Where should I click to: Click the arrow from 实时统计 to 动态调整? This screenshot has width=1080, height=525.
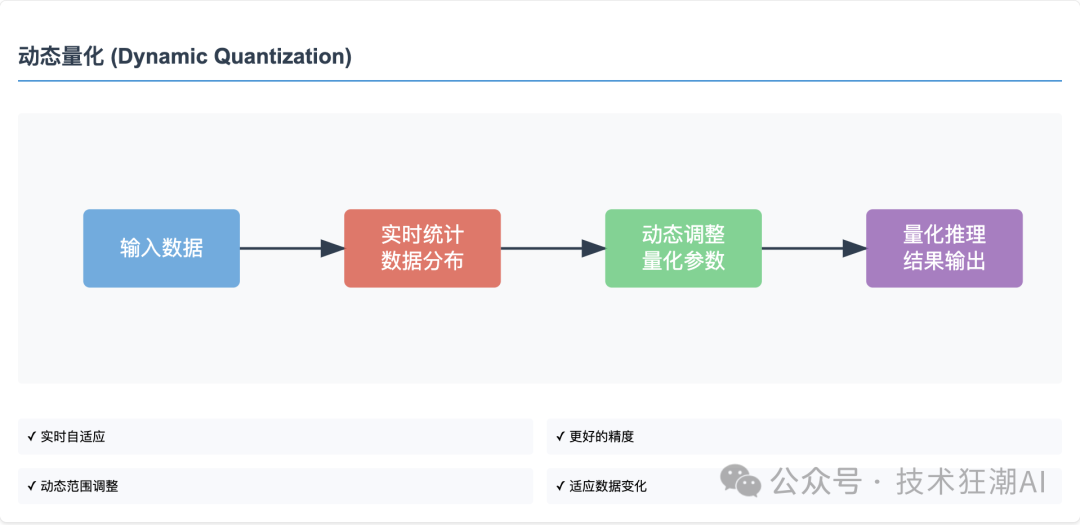[553, 248]
